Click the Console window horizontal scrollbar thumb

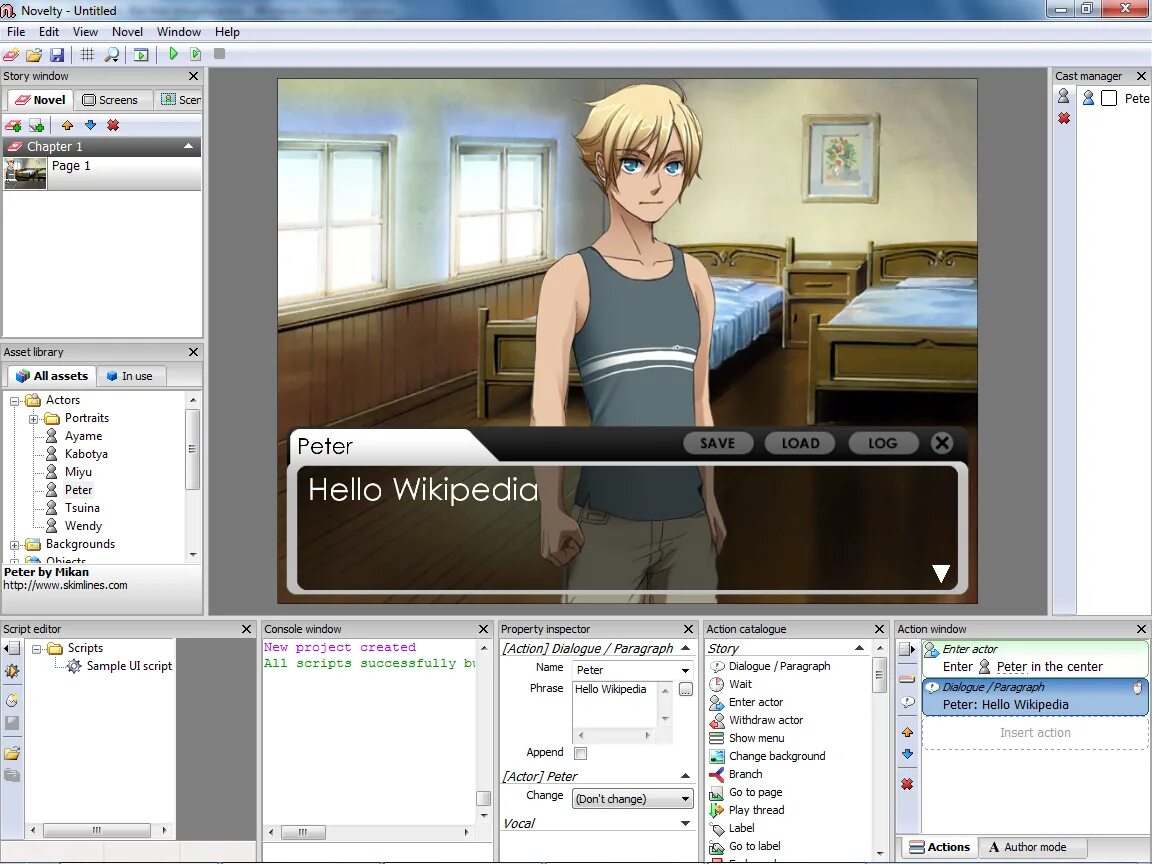point(302,832)
